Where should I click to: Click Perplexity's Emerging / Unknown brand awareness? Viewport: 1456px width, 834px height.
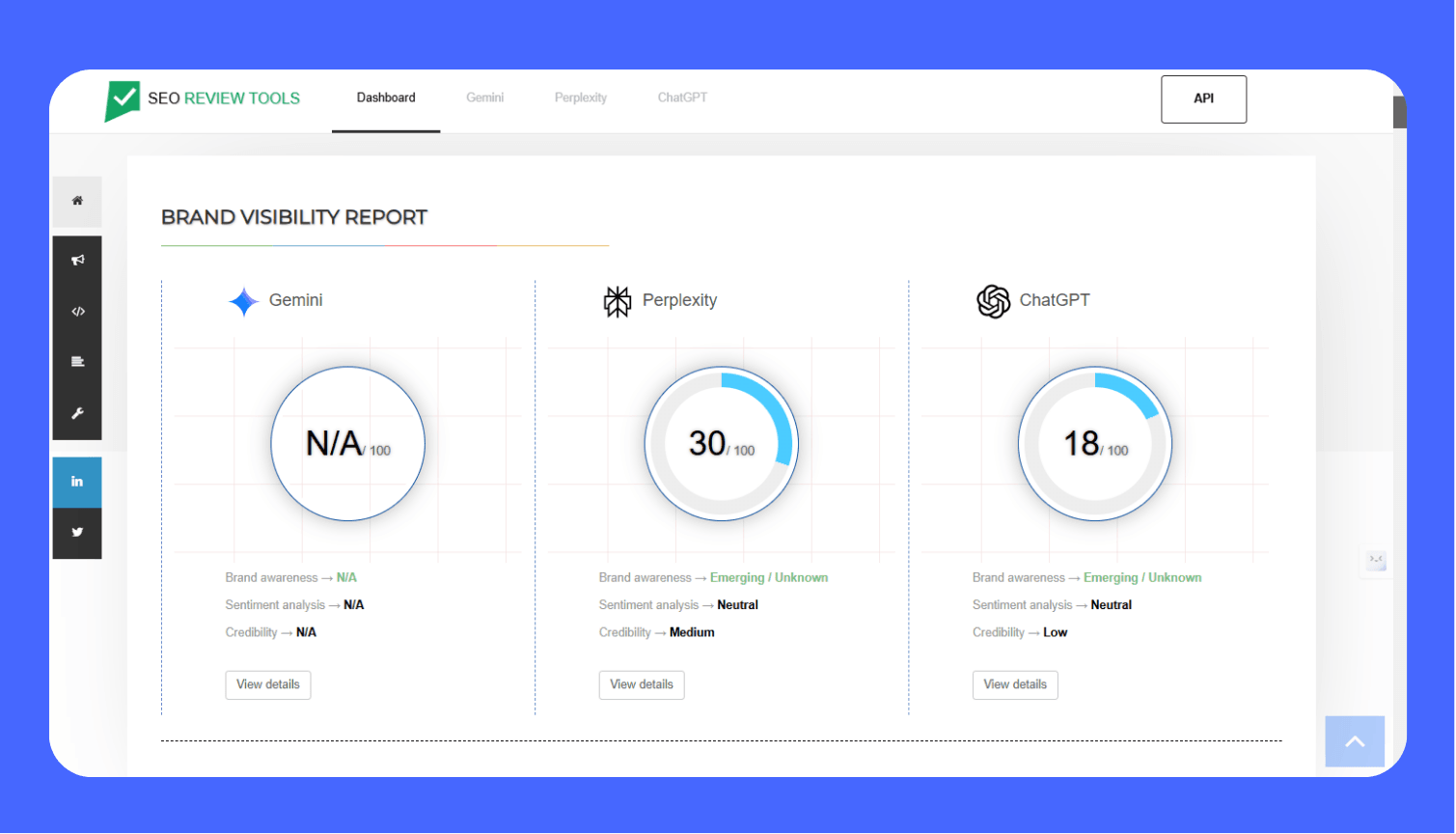769,577
